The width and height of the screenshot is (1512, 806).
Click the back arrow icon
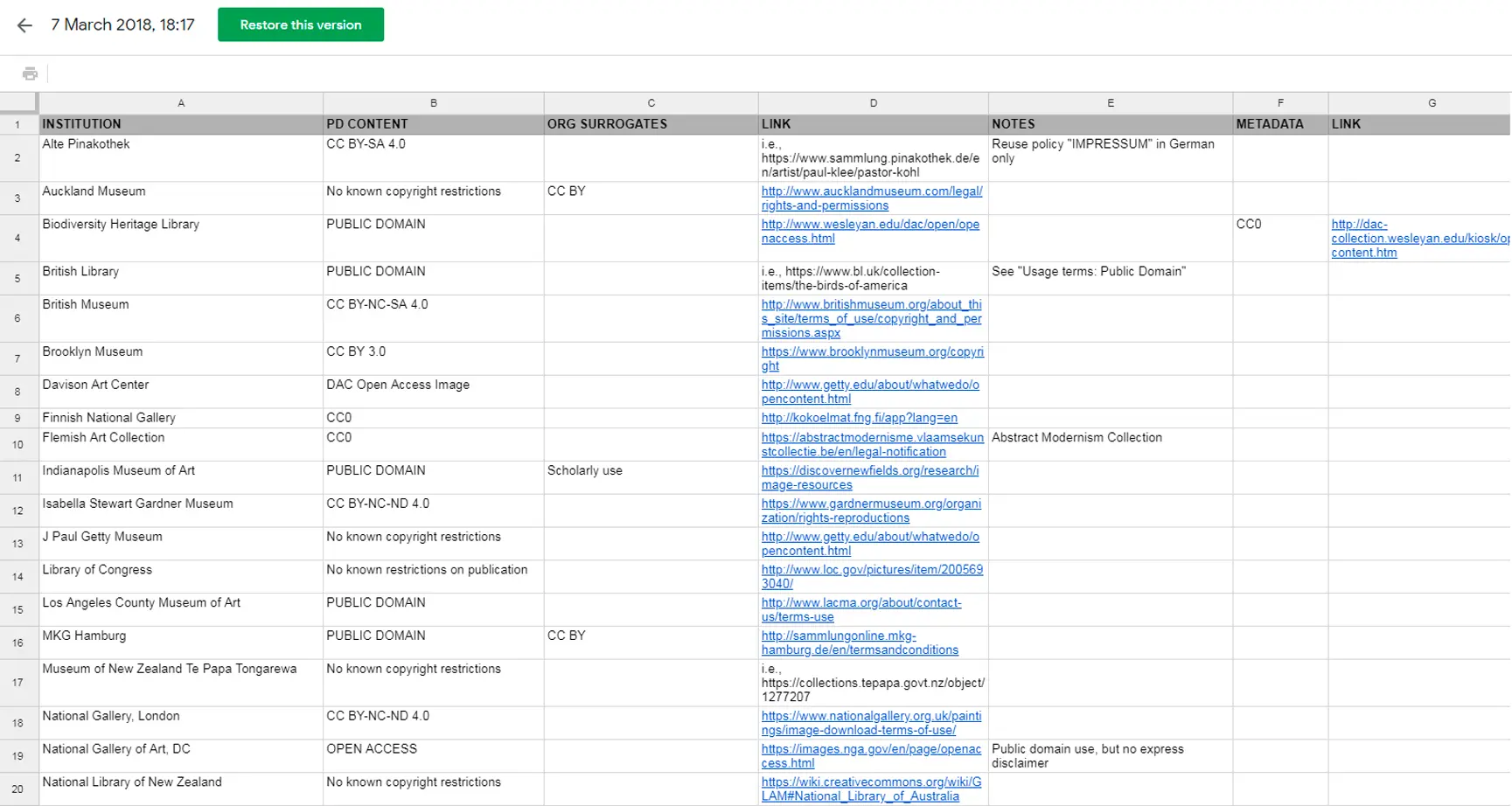[24, 25]
